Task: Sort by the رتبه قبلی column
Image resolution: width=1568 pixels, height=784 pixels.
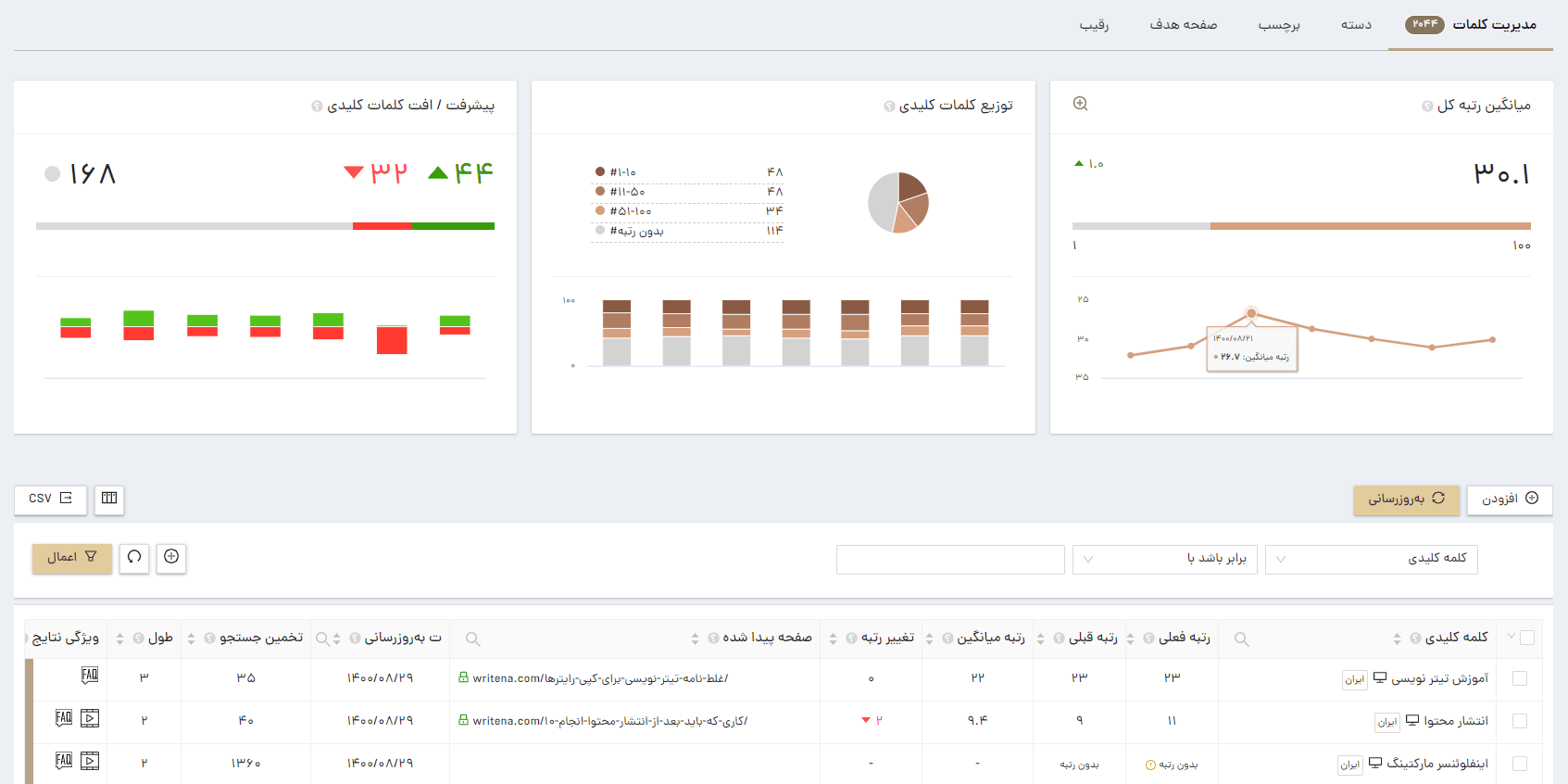Action: 1040,639
